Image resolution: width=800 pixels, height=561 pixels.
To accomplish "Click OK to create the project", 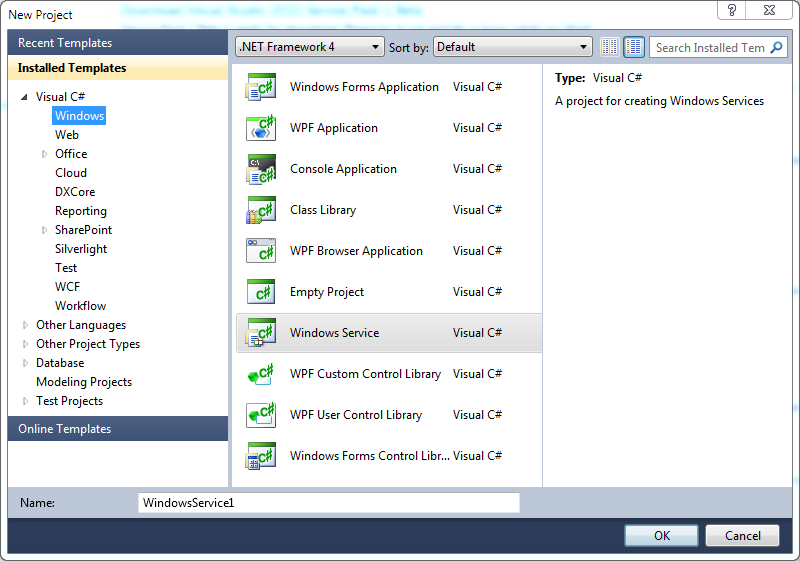I will [x=662, y=536].
